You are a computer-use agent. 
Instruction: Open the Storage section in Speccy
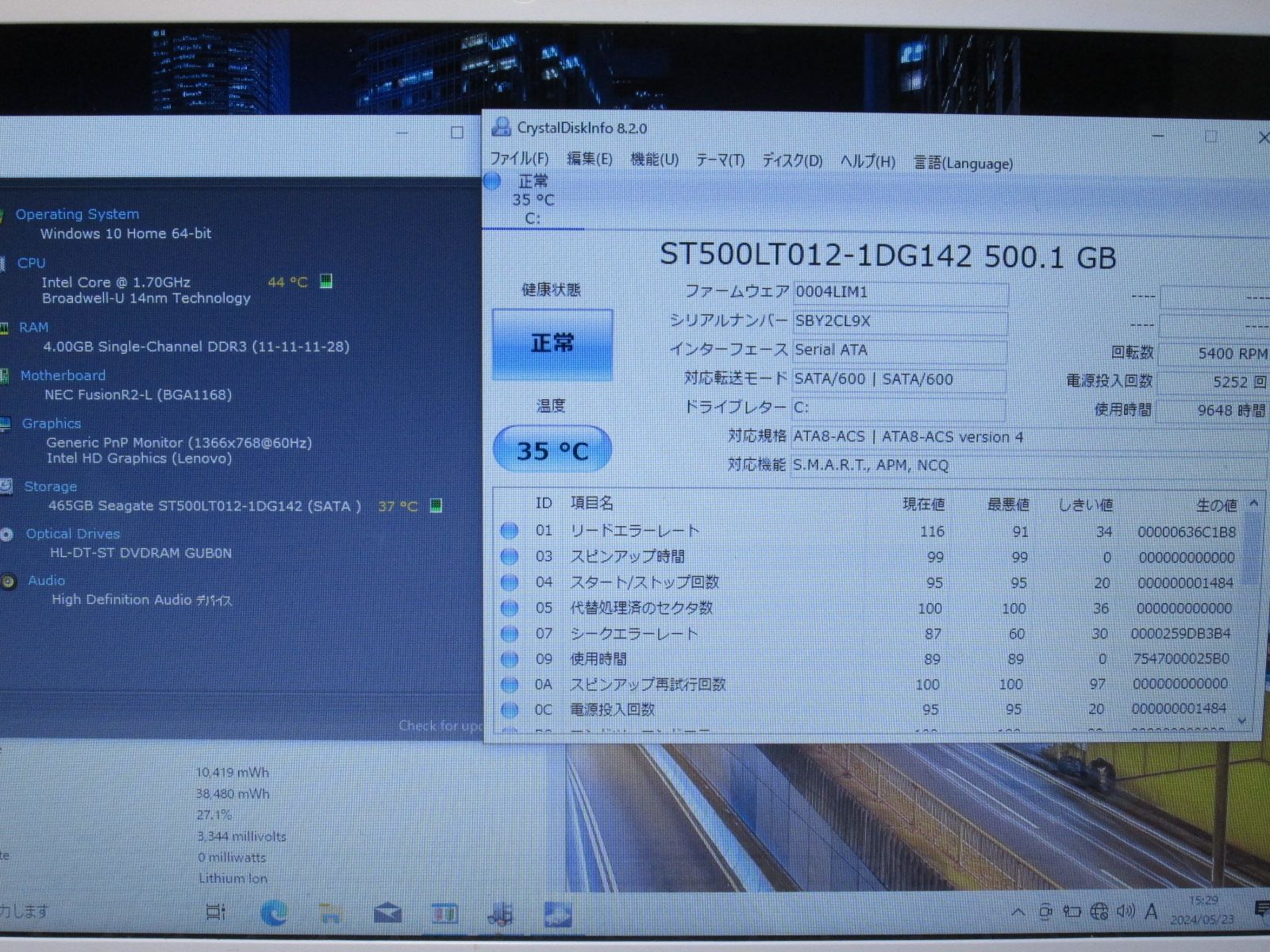(x=50, y=486)
